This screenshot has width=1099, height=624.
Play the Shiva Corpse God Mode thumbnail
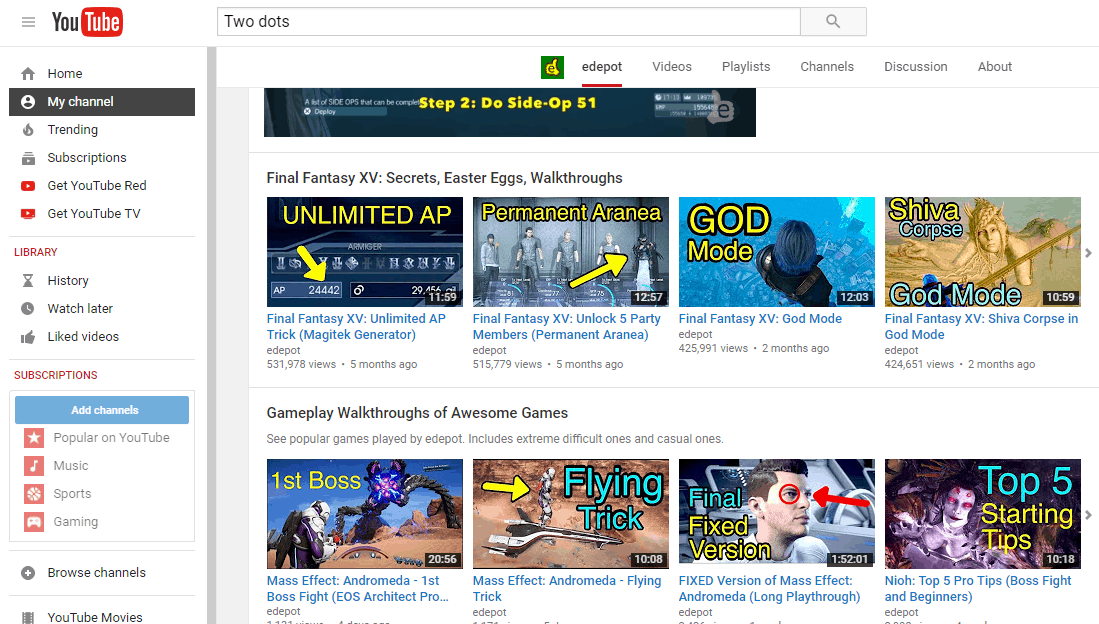(983, 252)
